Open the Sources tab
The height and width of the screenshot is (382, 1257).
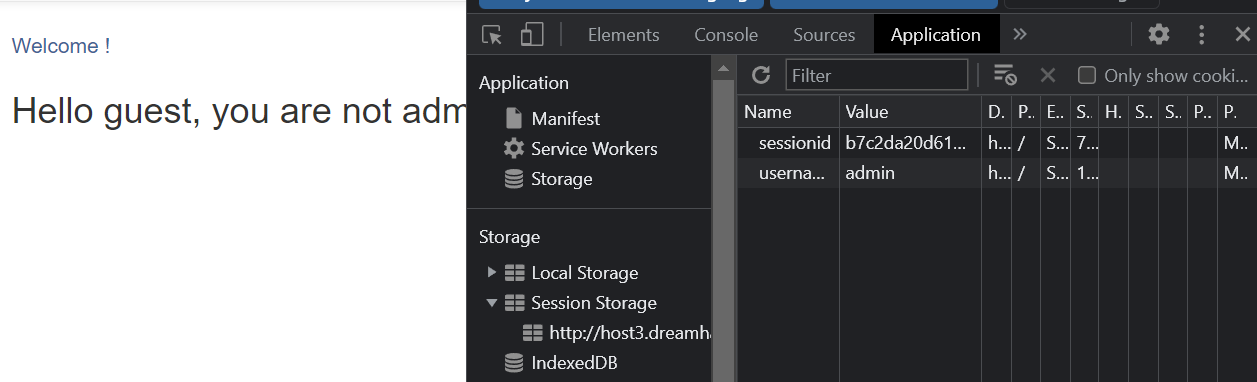click(824, 35)
